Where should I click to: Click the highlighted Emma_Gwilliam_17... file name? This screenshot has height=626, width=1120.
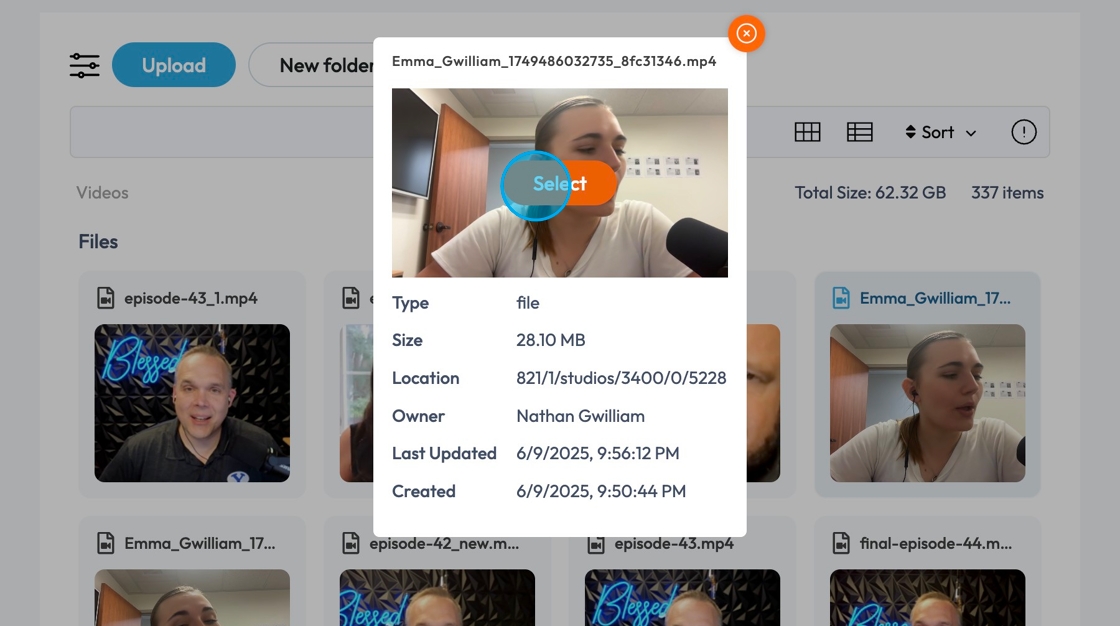(x=935, y=298)
